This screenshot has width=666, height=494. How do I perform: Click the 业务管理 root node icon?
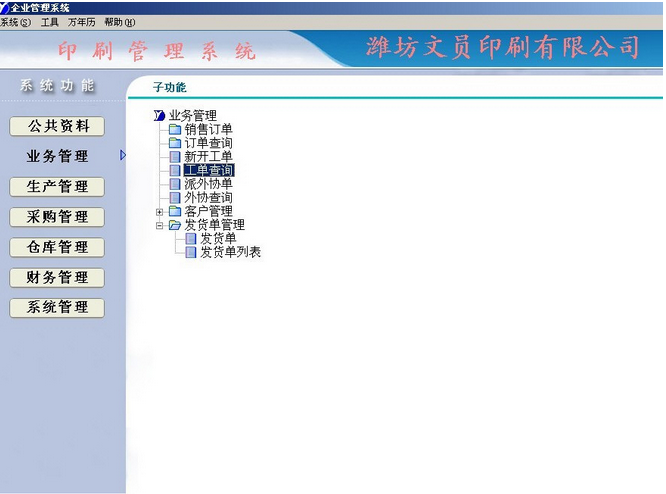(159, 115)
